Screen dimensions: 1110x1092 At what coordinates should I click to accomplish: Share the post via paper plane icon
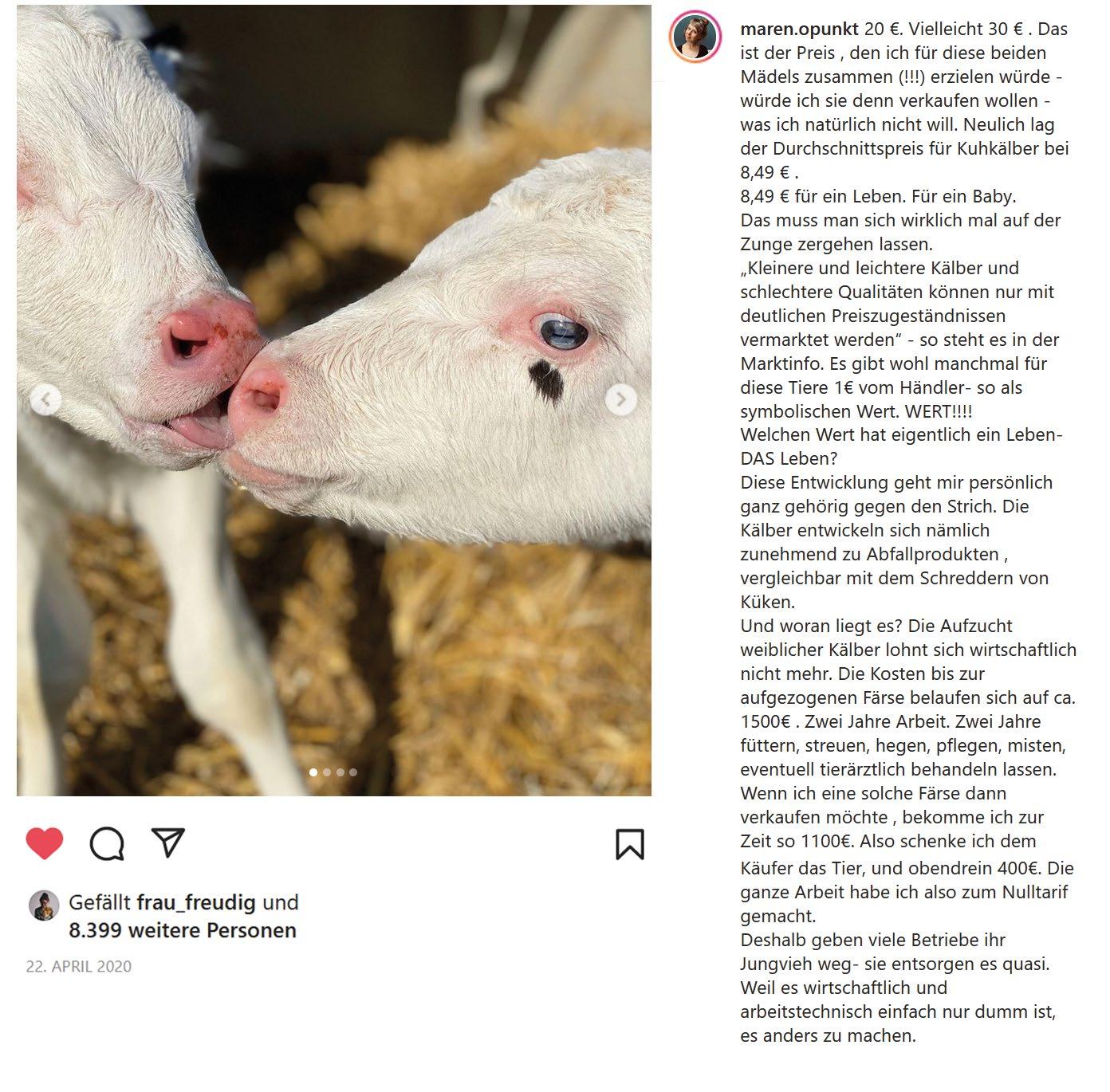pos(168,843)
